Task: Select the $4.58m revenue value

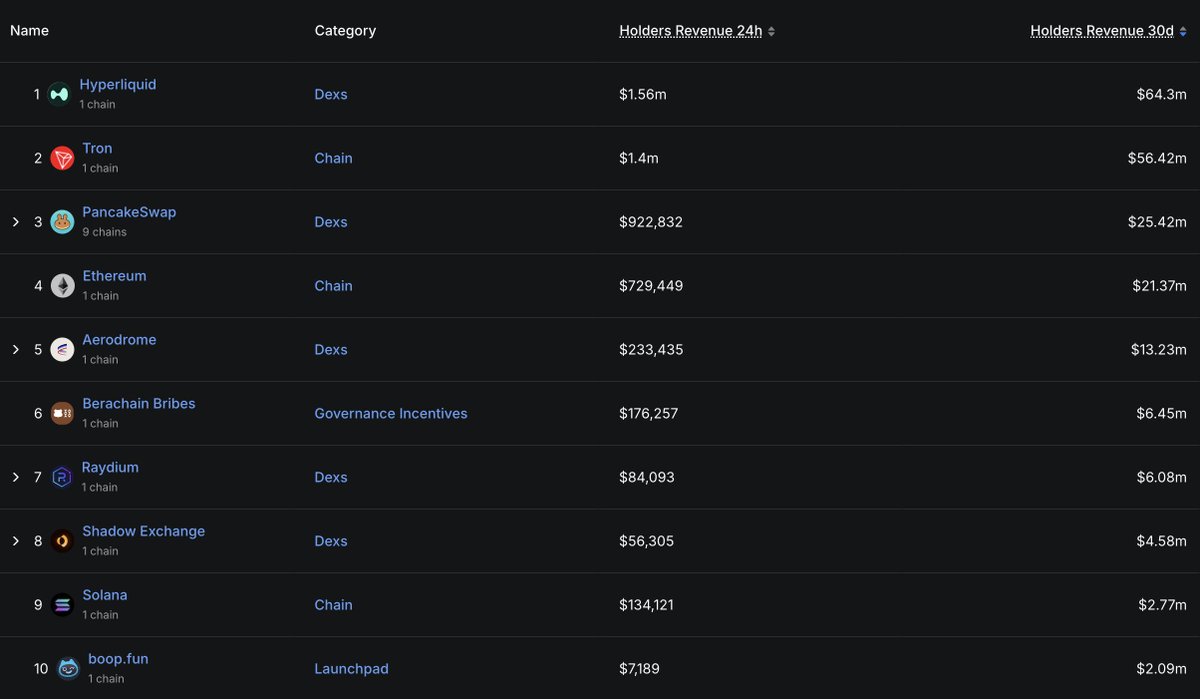Action: click(x=1162, y=541)
